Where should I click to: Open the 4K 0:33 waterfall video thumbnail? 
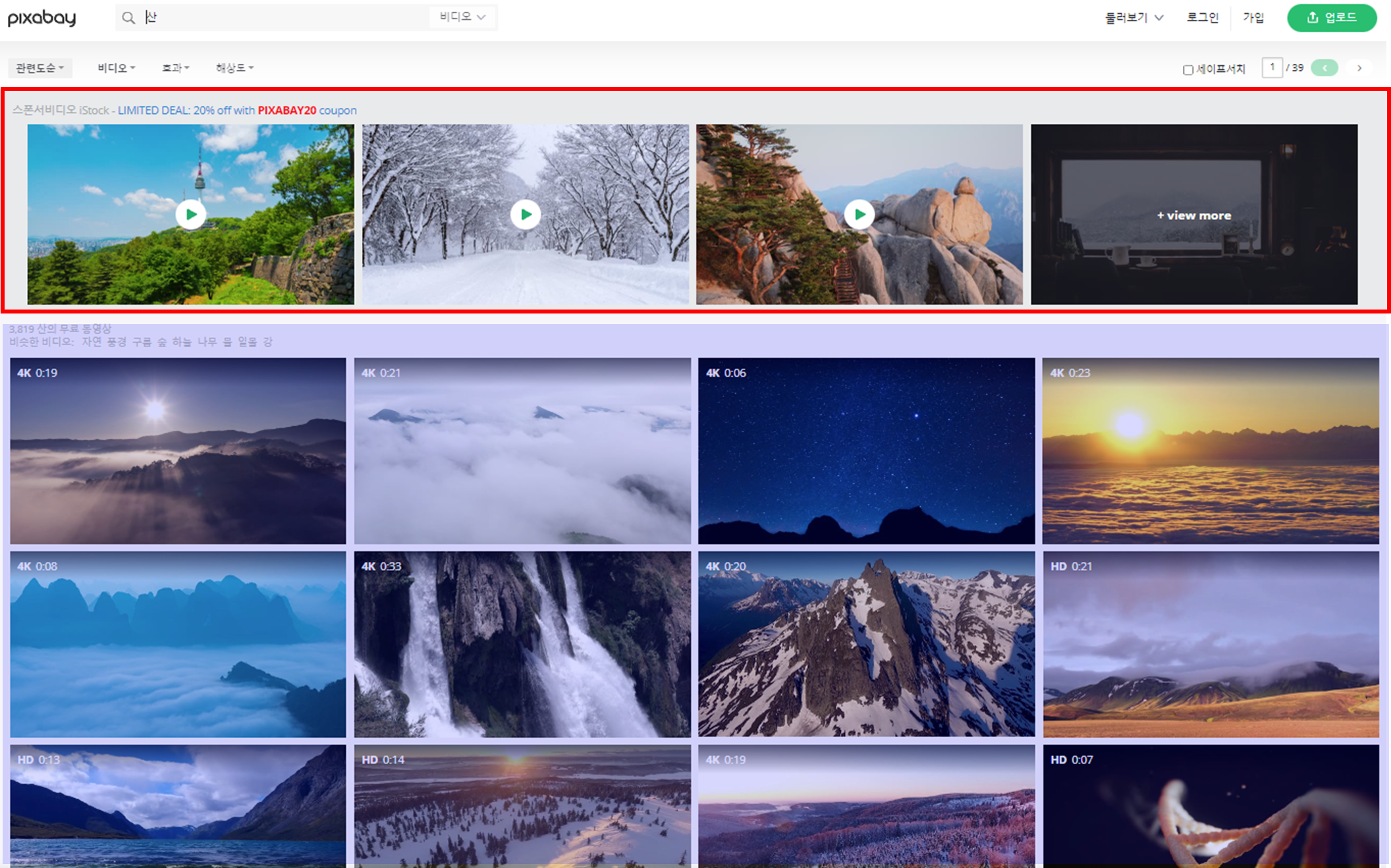click(522, 644)
